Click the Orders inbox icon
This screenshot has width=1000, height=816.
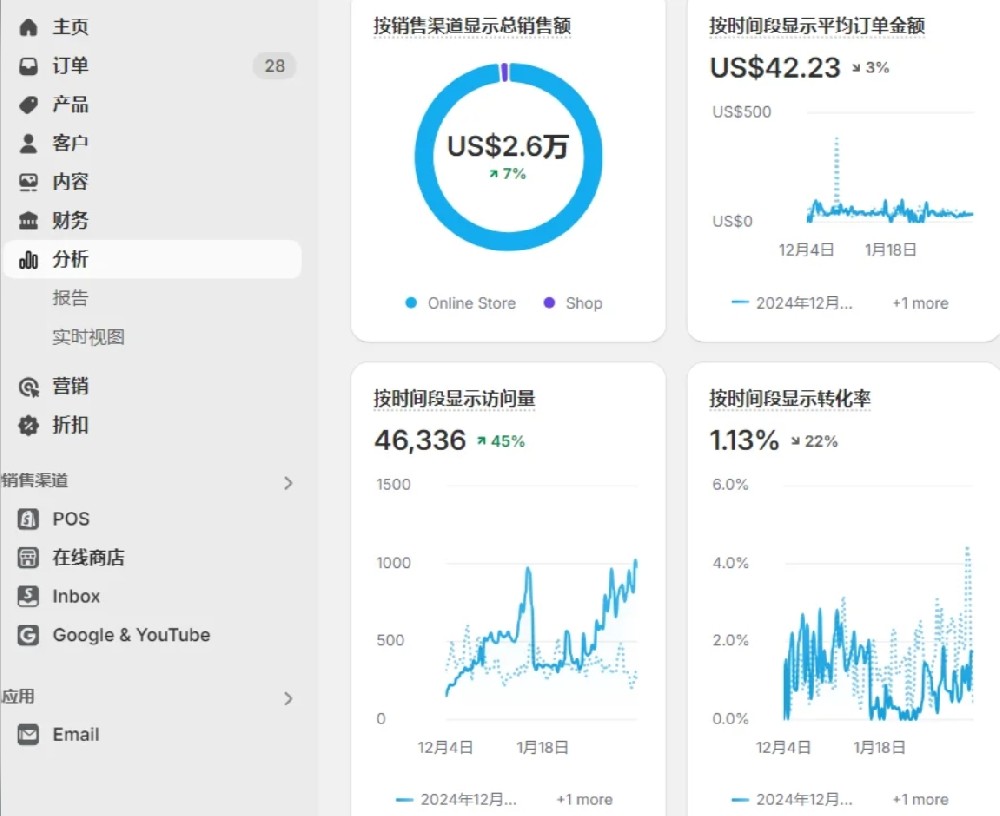pos(28,66)
